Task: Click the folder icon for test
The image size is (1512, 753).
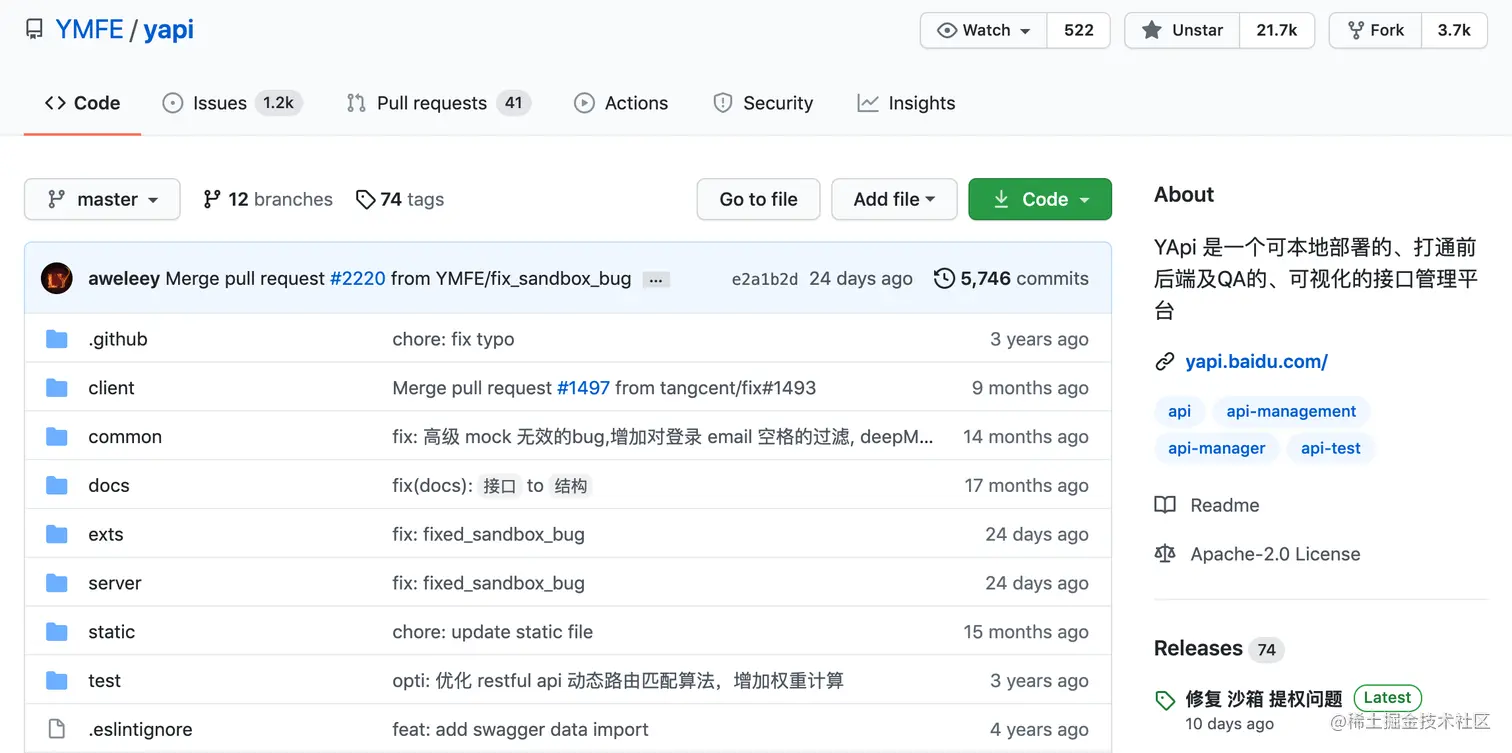Action: (x=57, y=682)
